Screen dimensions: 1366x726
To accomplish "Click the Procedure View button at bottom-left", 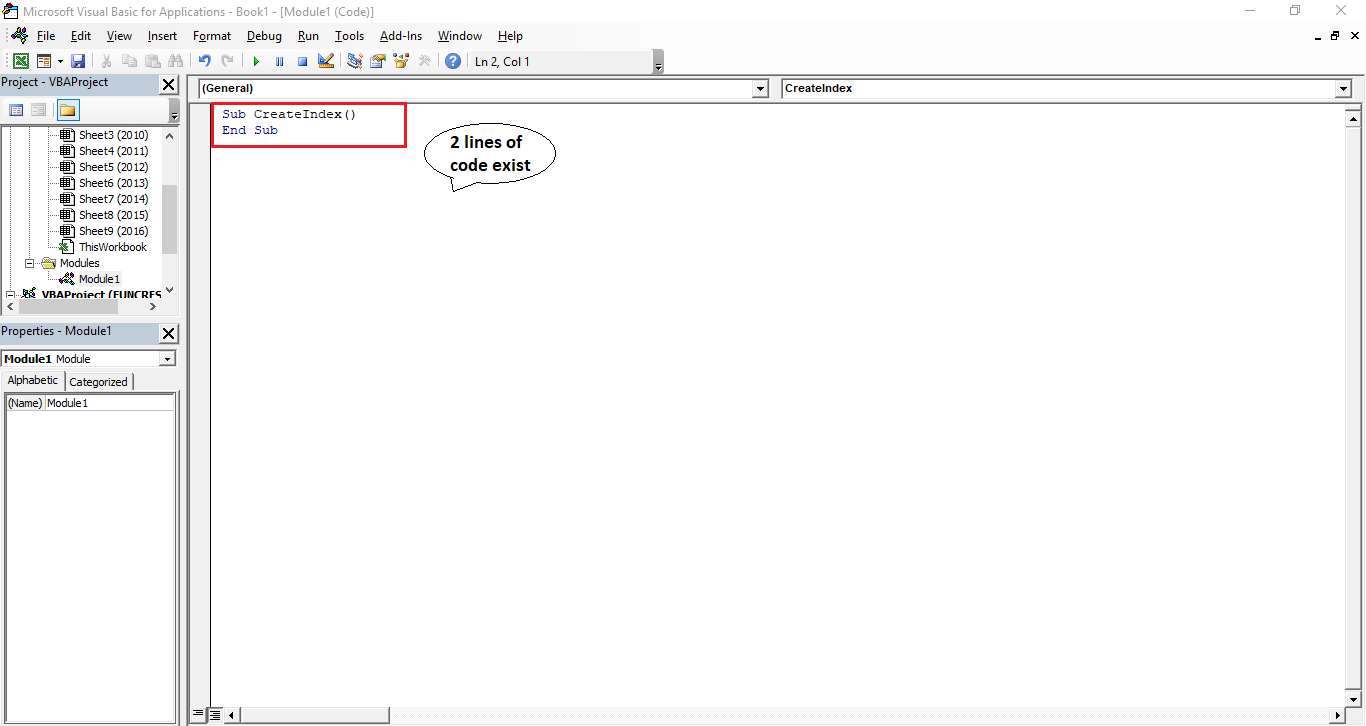I will tap(197, 715).
